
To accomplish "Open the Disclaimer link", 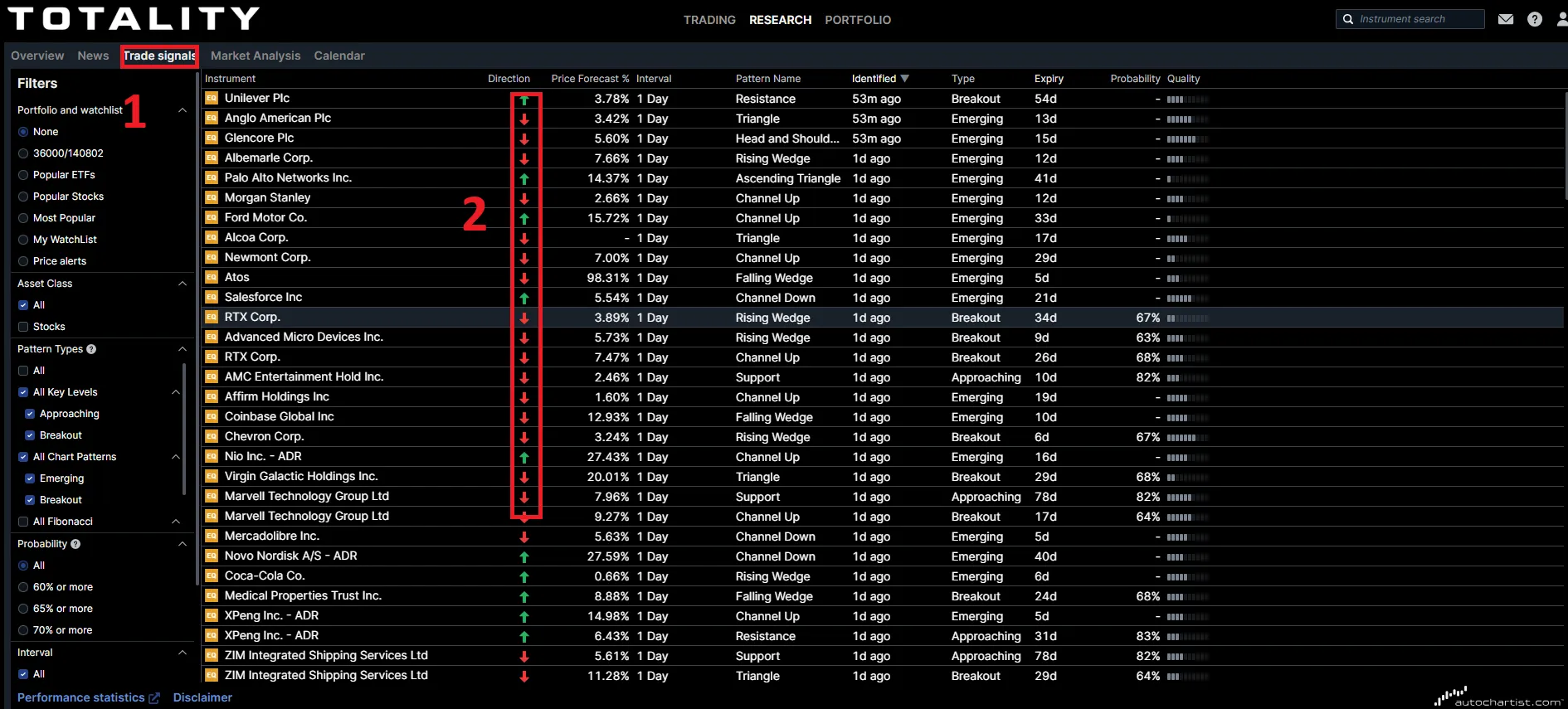I will point(202,697).
